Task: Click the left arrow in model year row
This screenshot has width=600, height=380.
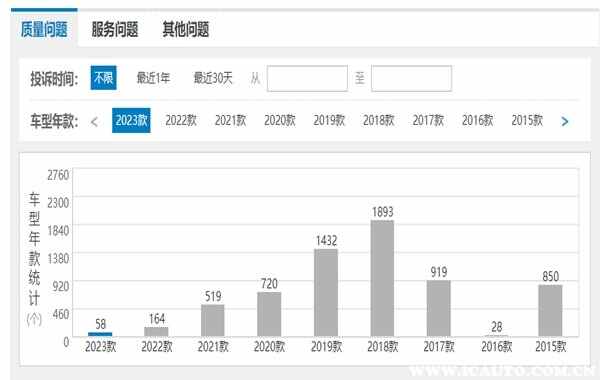Action: pyautogui.click(x=95, y=122)
